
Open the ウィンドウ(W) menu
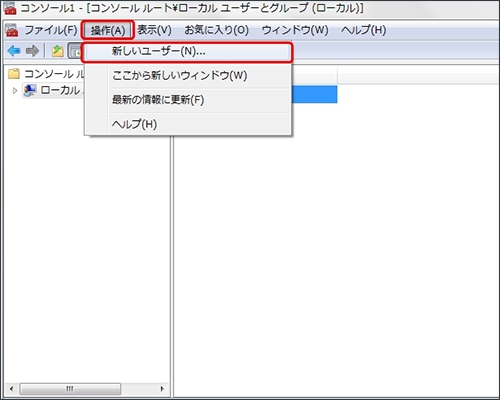tap(295, 30)
